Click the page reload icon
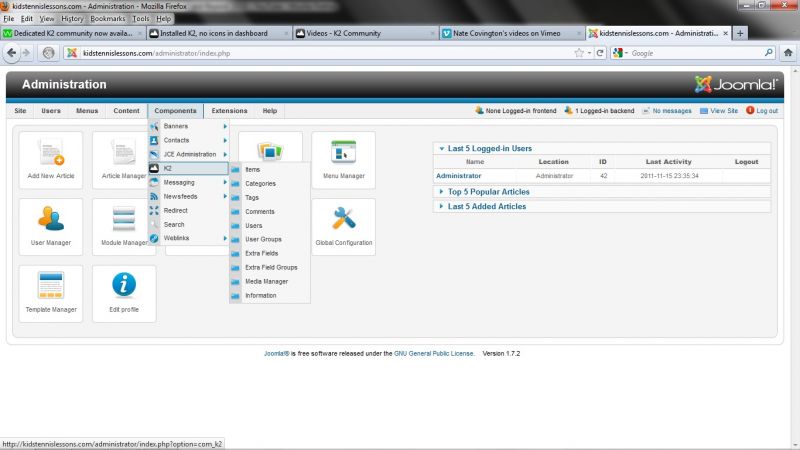This screenshot has width=800, height=450. coord(600,53)
